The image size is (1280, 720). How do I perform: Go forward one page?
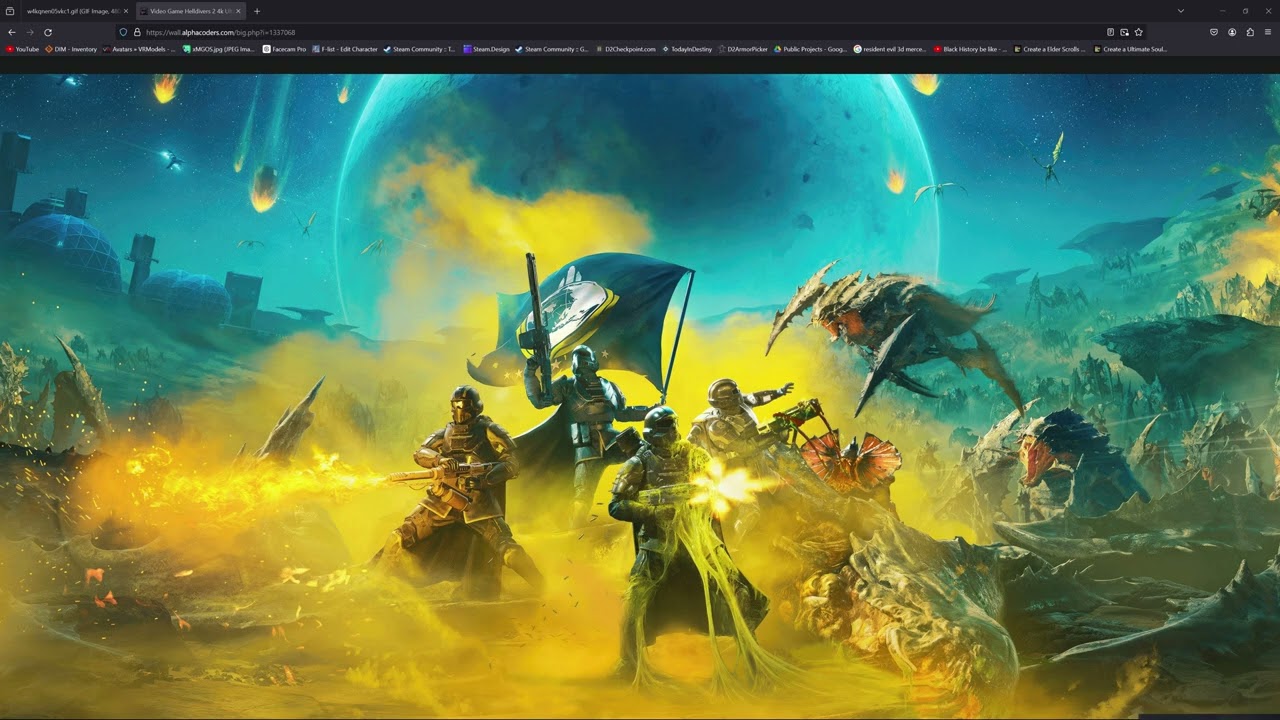coord(30,32)
